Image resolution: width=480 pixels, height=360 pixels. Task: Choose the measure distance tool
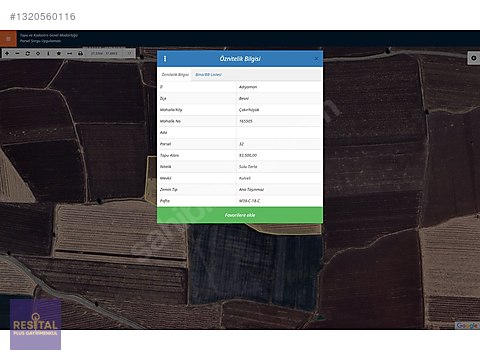coord(69,53)
